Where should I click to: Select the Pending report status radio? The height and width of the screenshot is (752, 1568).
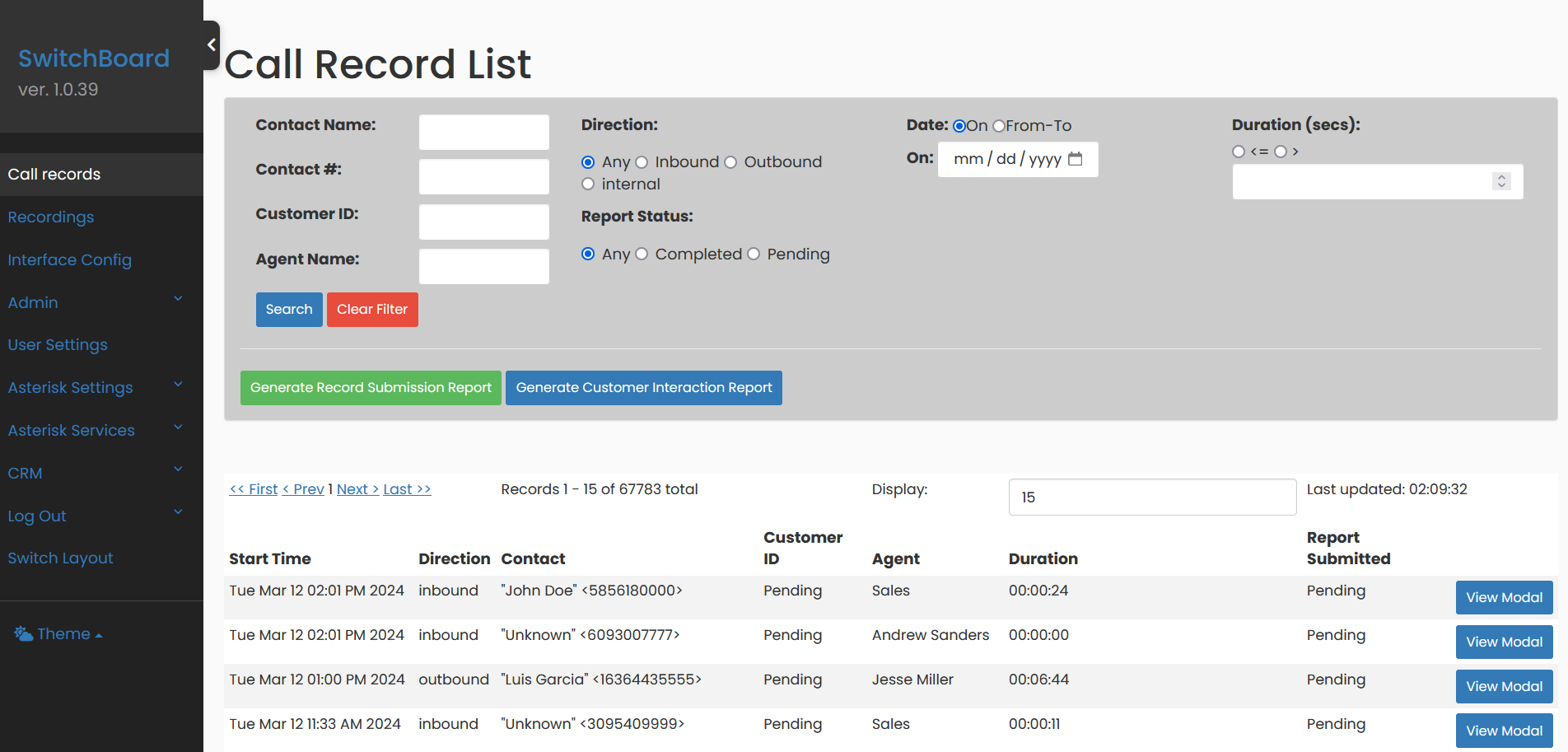[x=754, y=255]
